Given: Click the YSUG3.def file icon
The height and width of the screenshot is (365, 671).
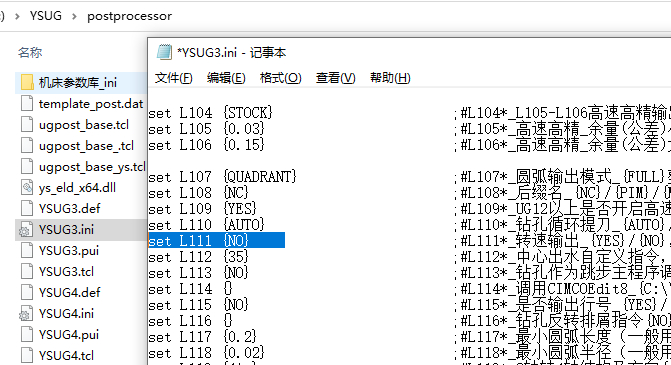Looking at the screenshot, I should point(27,208).
